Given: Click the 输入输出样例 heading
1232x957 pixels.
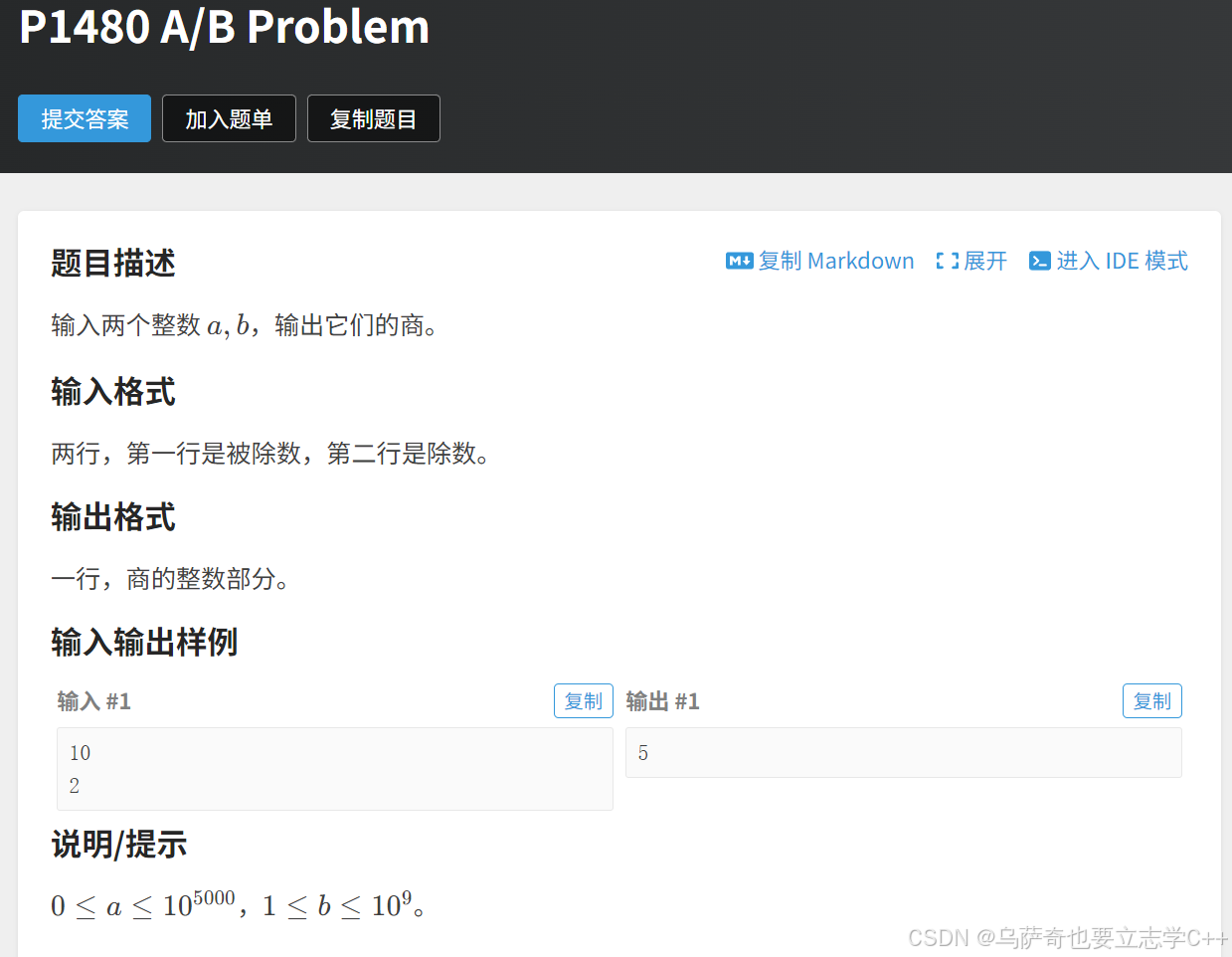Looking at the screenshot, I should [144, 643].
